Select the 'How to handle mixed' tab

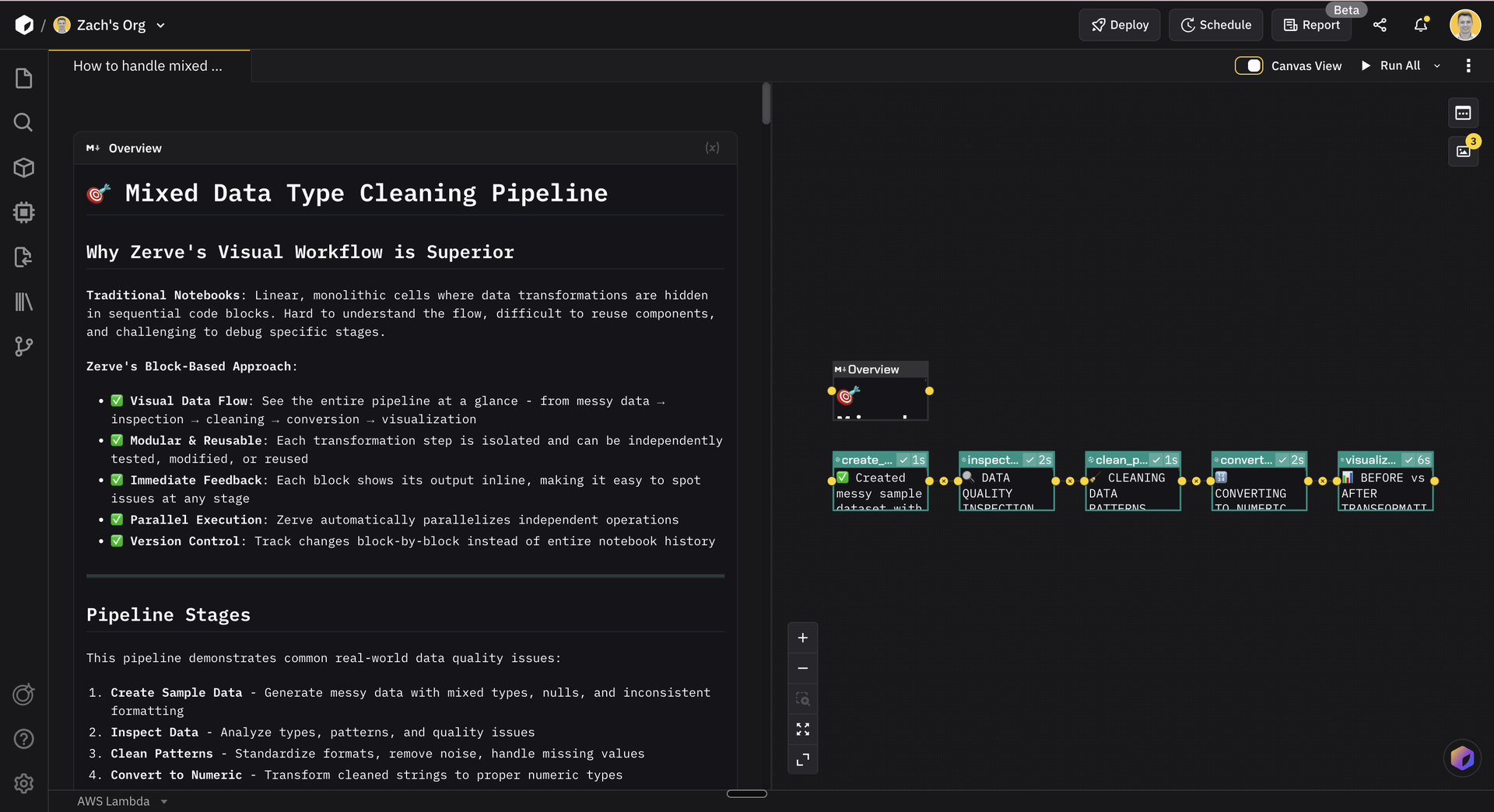(x=147, y=65)
